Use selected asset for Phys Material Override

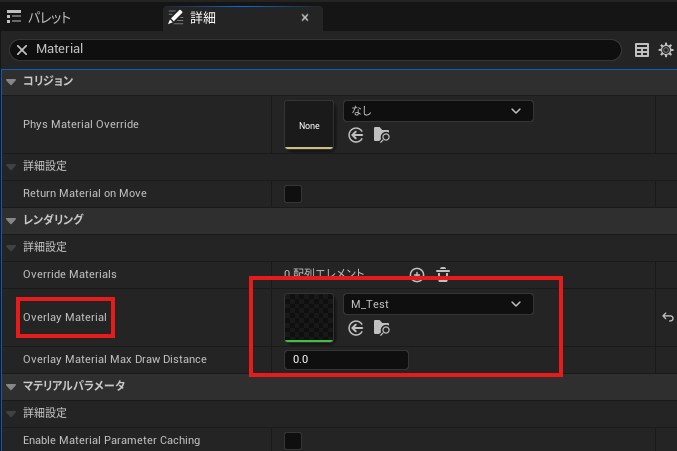tap(355, 134)
